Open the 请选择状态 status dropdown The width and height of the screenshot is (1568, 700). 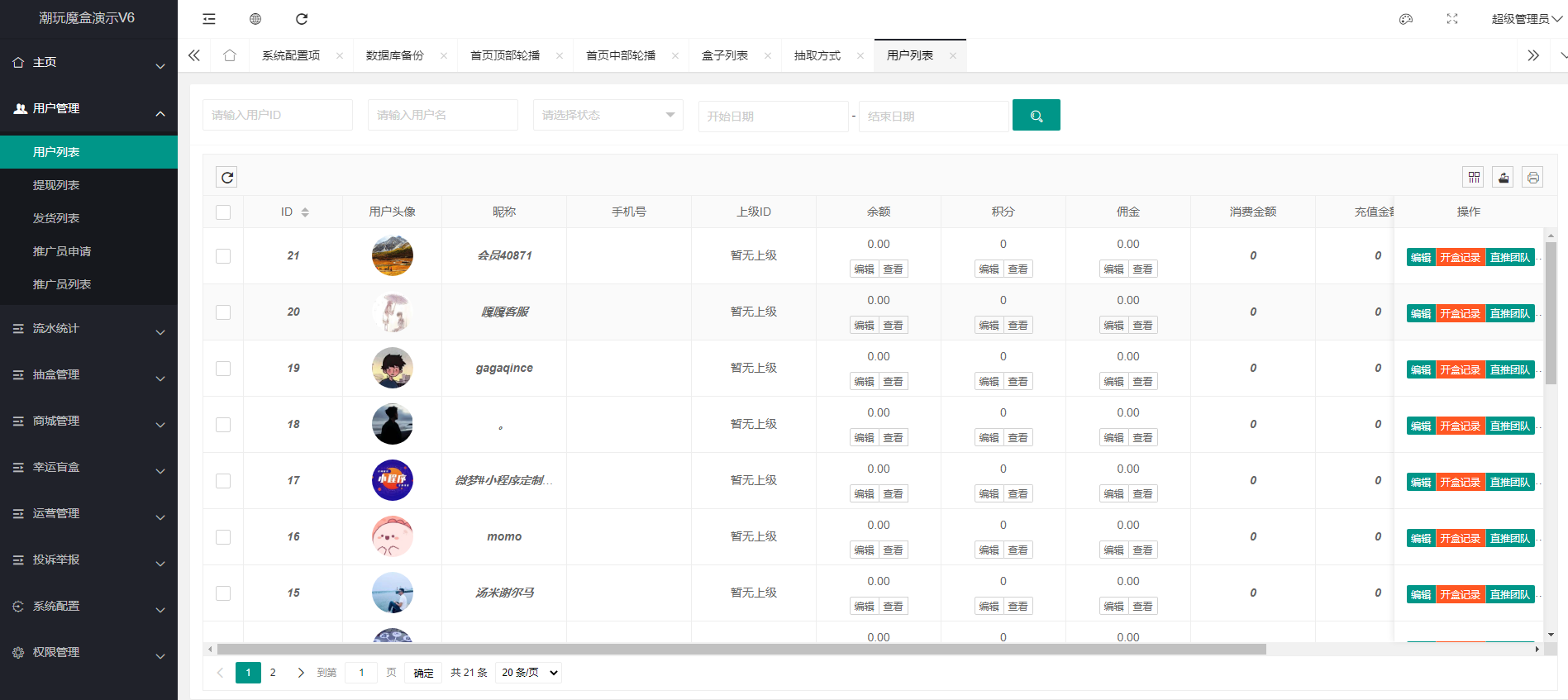[x=608, y=115]
